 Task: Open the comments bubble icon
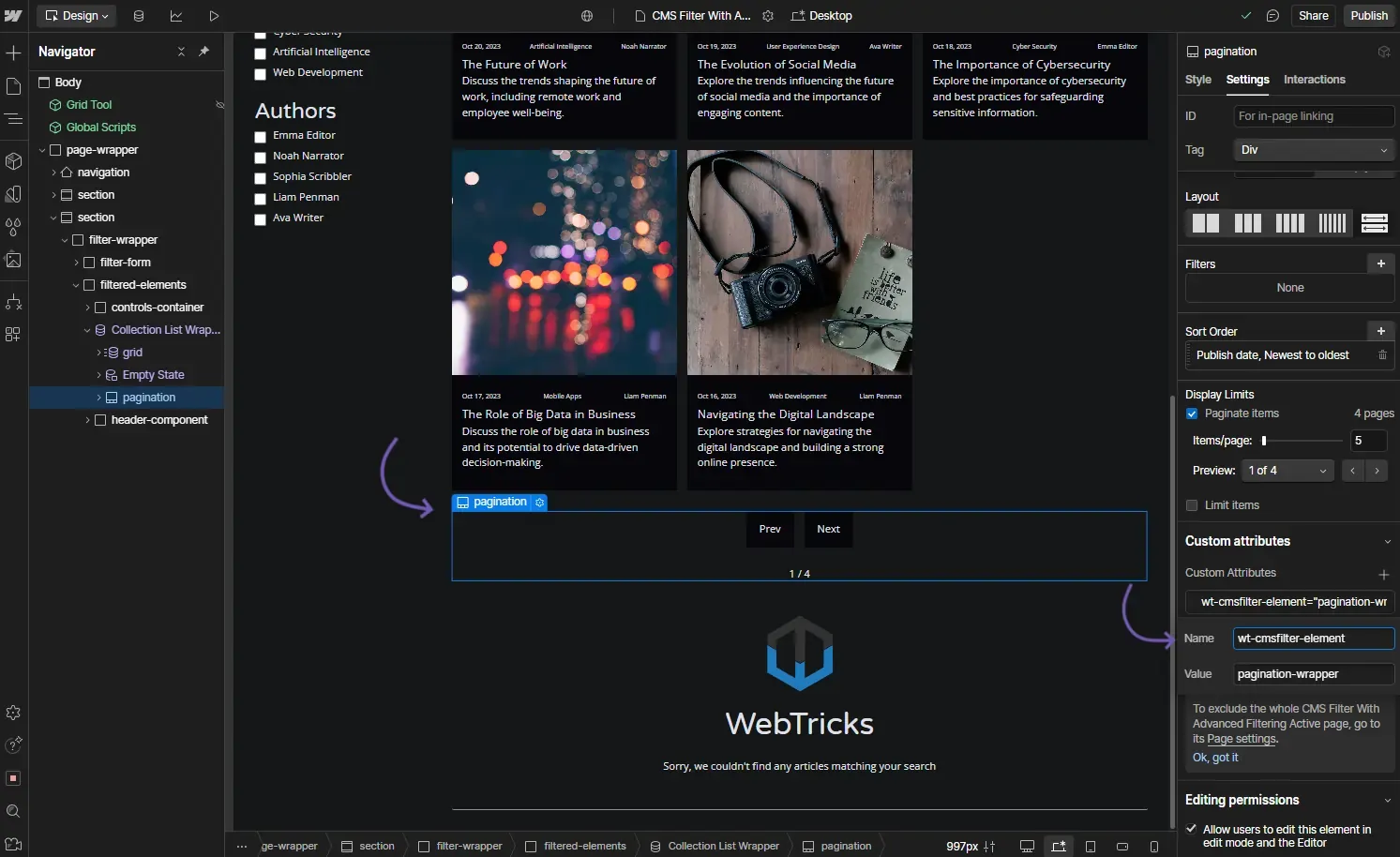pyautogui.click(x=1272, y=16)
